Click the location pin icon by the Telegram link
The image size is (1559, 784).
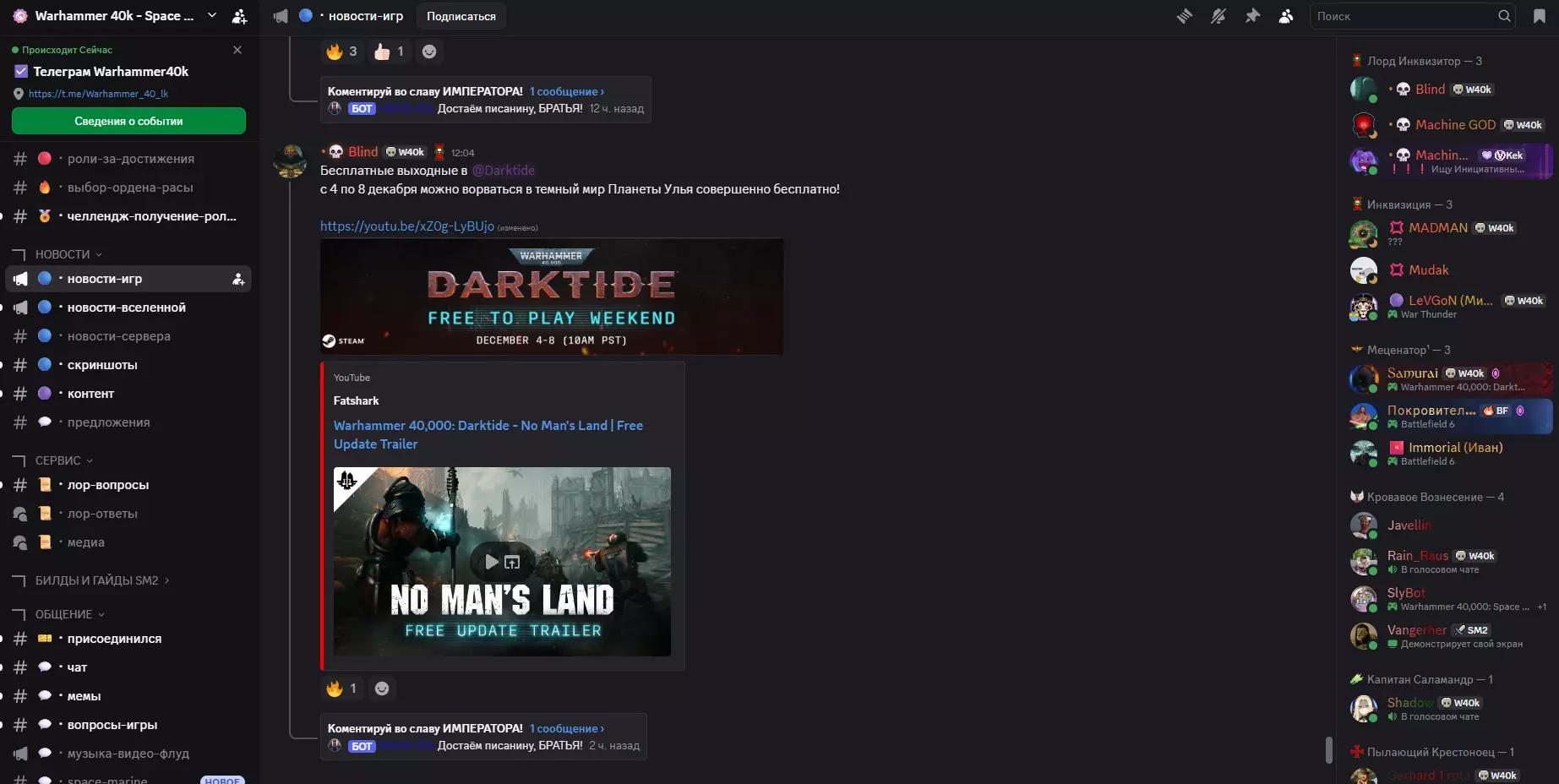19,94
